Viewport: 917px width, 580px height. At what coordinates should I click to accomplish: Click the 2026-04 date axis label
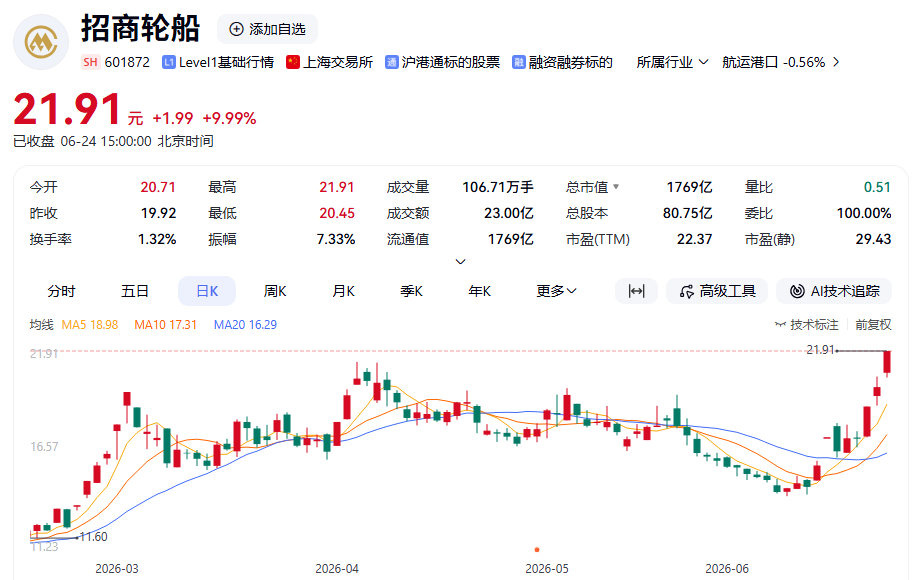pyautogui.click(x=337, y=569)
